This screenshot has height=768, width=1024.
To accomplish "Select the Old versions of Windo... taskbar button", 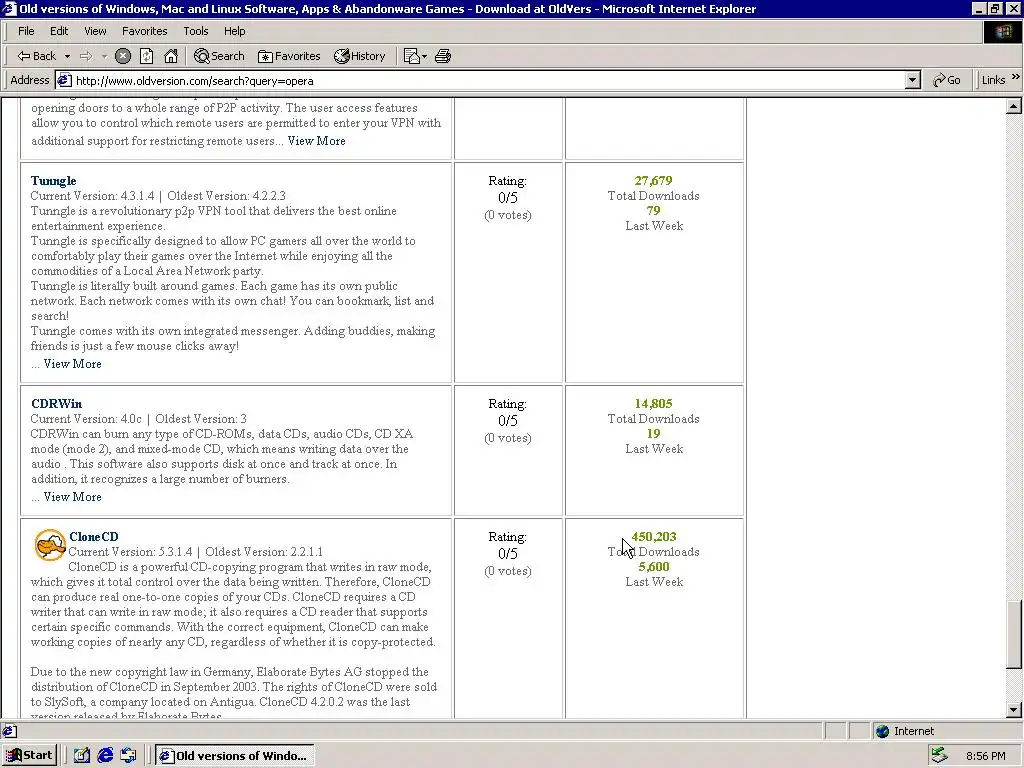I will point(235,756).
